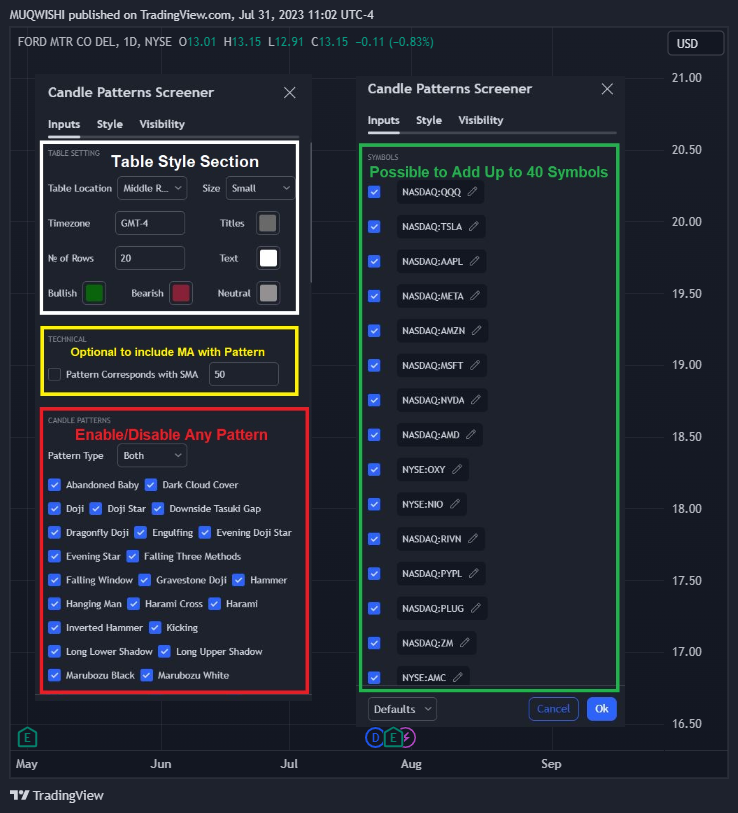
Task: Click the dividend D marker near Aug
Action: (374, 737)
